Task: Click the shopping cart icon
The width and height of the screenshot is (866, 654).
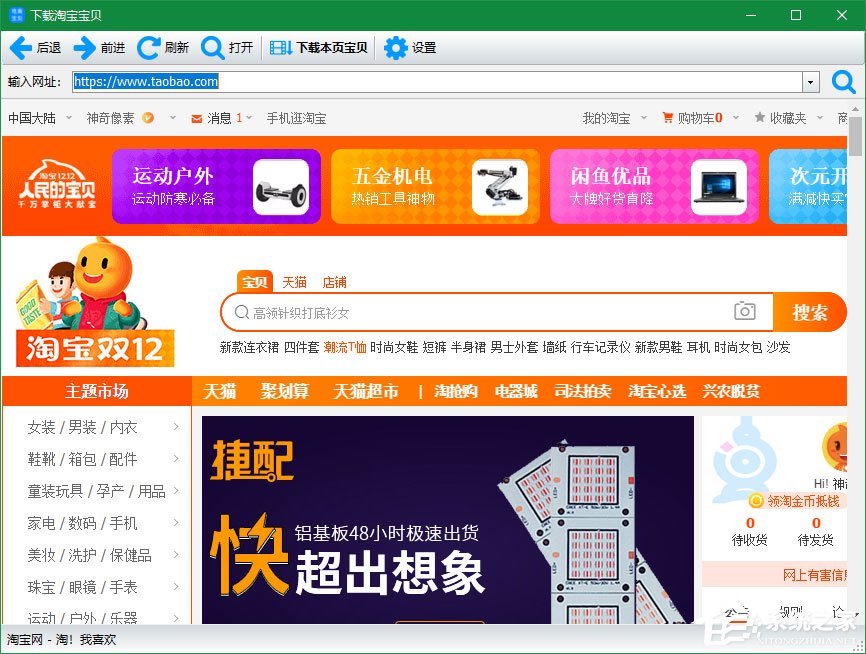Action: tap(668, 118)
